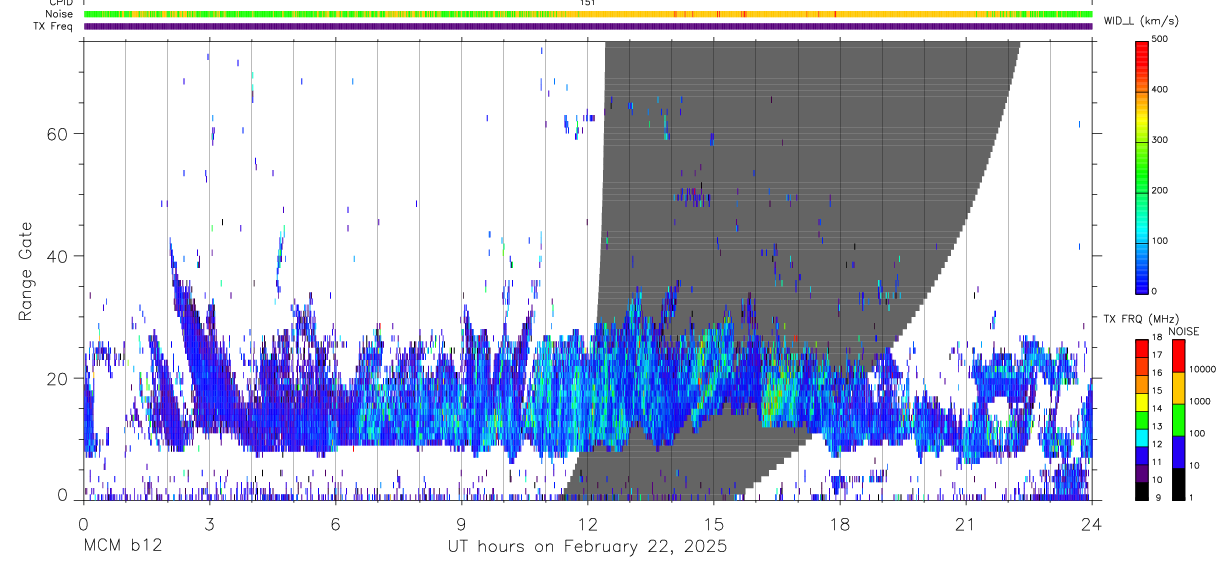Screen dimensions: 1228x567
Task: Click the '500' value on WID color bar
Action: click(1159, 39)
